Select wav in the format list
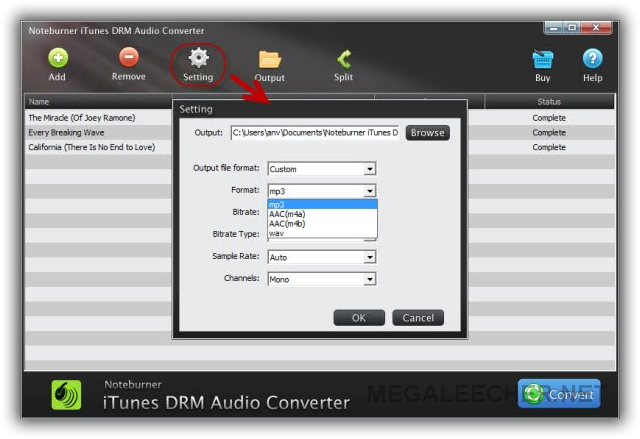Viewport: 640px width, 439px height. (x=322, y=233)
